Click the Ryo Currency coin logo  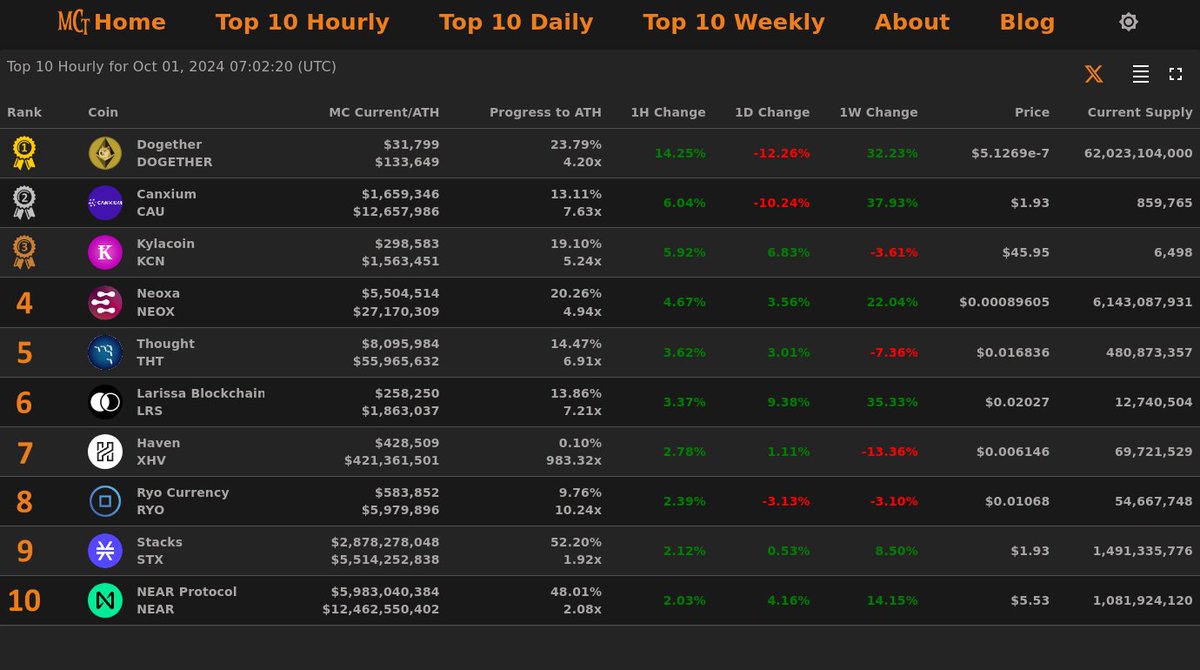(105, 501)
